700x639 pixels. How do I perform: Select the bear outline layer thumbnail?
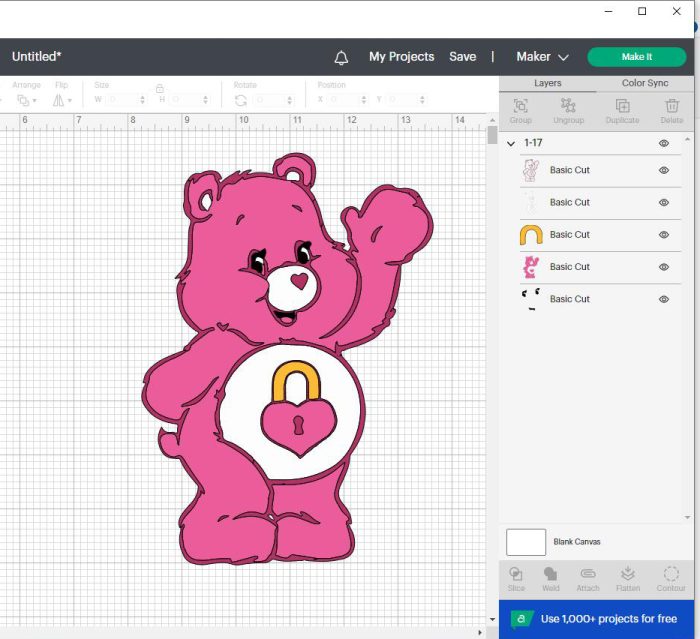[x=531, y=171]
